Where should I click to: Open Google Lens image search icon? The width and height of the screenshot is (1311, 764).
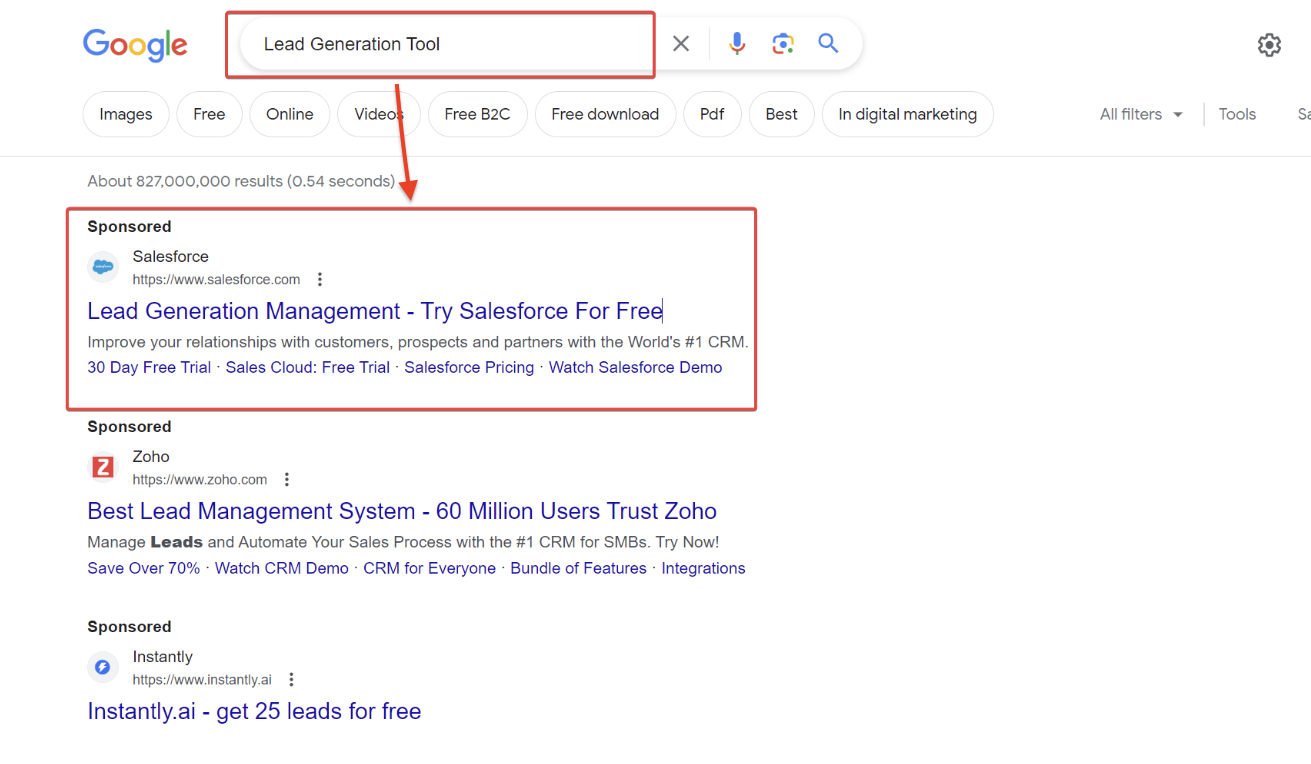point(783,44)
